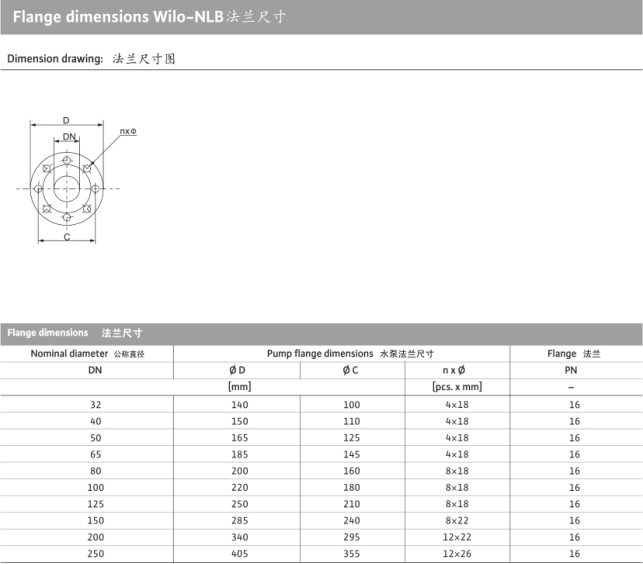643x564 pixels.
Task: Click the 4×18 cell in the DN 32 row
Action: pos(457,405)
